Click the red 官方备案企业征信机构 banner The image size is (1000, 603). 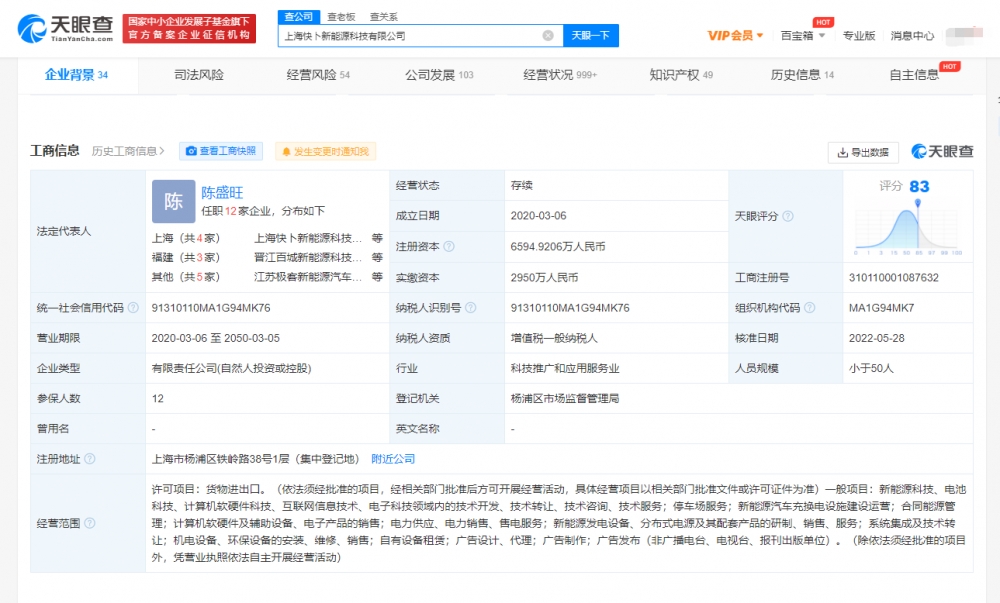tap(189, 29)
